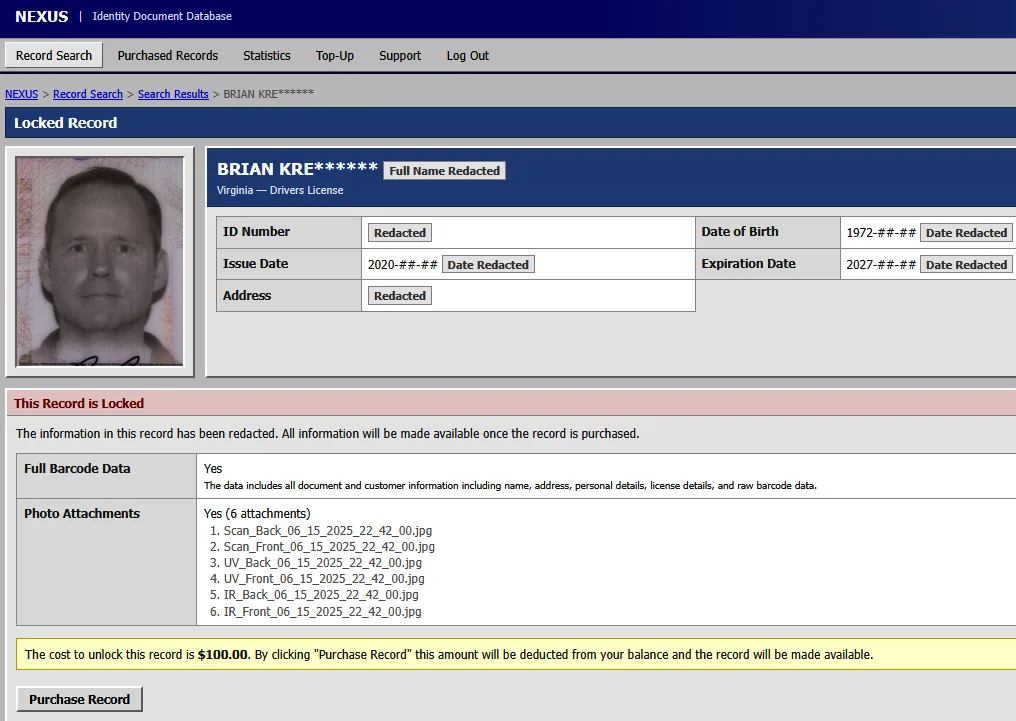
Task: Click the Scan_Back_06_15_2025_22_42_00.jpg attachment
Action: coord(328,531)
